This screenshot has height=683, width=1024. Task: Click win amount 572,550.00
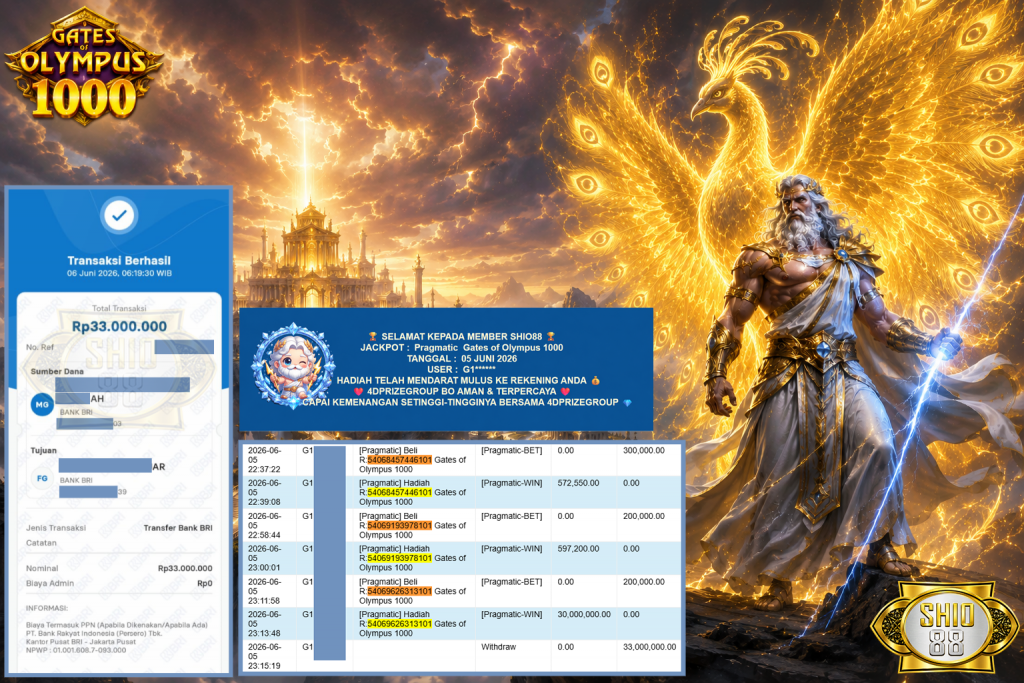(578, 483)
